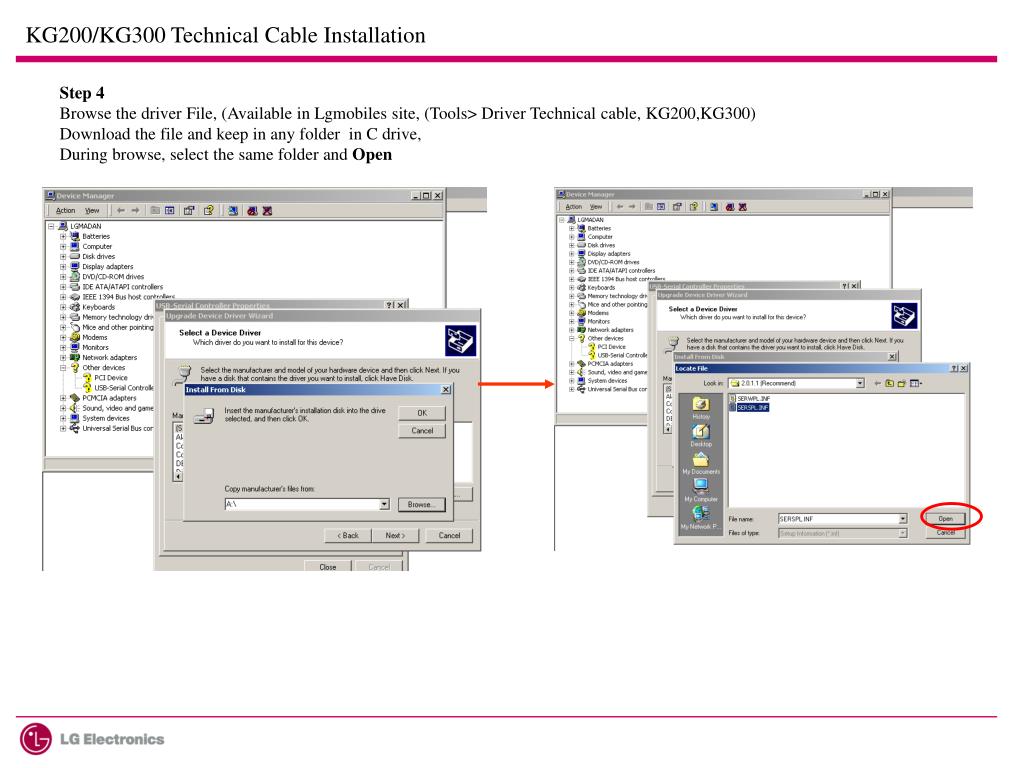Click uninstall device icon in right toolbar
Image resolution: width=1024 pixels, height=768 pixels.
[743, 206]
